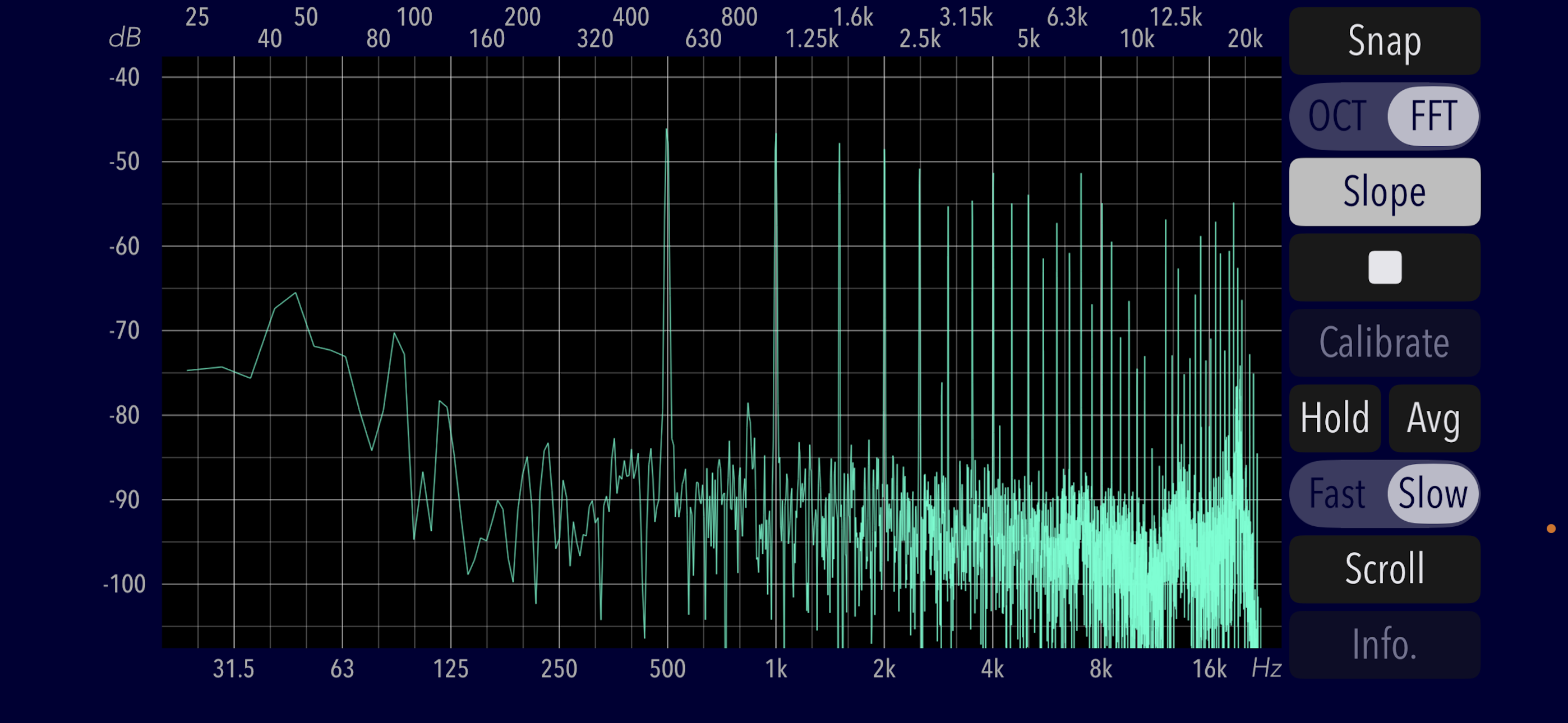Tap the Scroll button
The image size is (1568, 723).
tap(1384, 569)
